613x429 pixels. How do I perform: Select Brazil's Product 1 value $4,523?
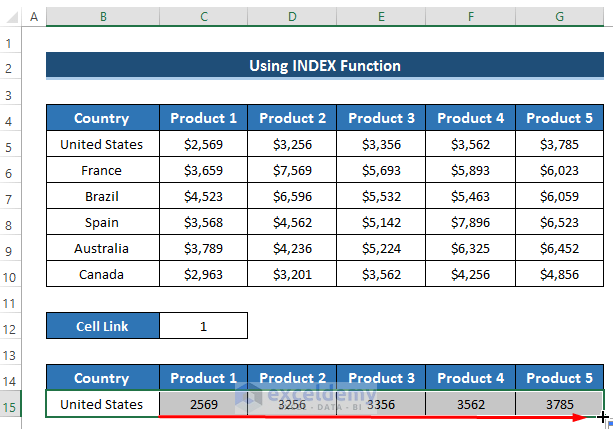pos(203,196)
